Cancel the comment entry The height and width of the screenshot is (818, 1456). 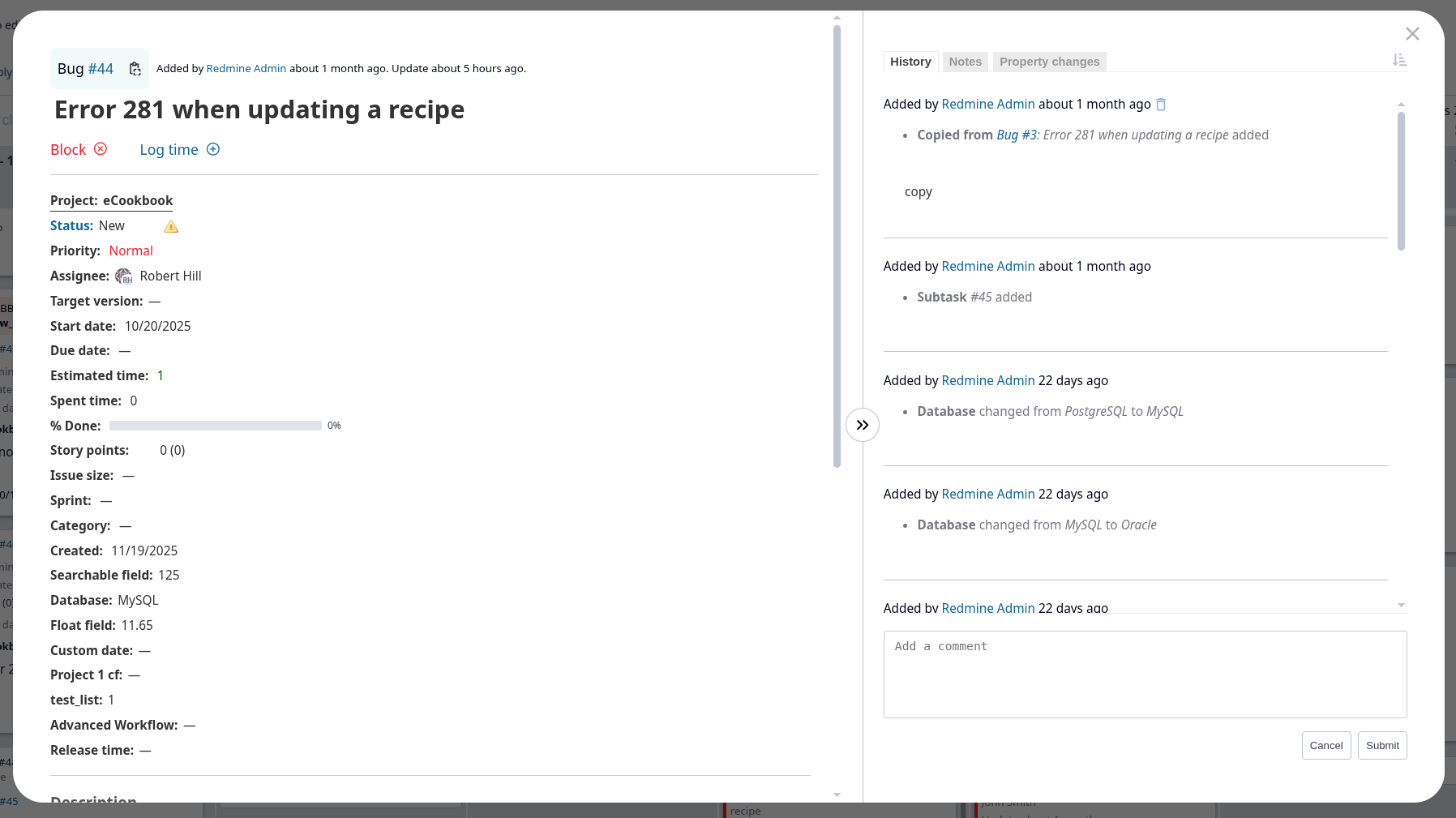point(1325,745)
